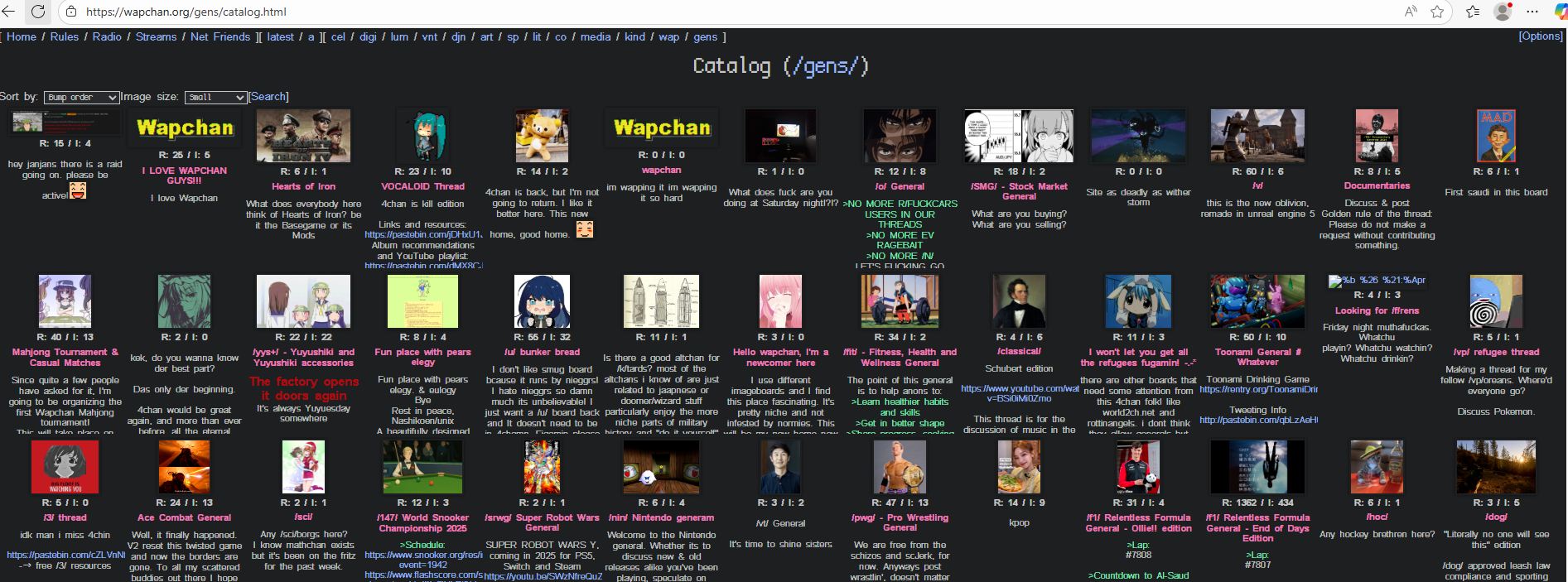Viewport: 1568px width, 582px height.
Task: Open youtube link in /classical/ thread
Action: 1020,393
